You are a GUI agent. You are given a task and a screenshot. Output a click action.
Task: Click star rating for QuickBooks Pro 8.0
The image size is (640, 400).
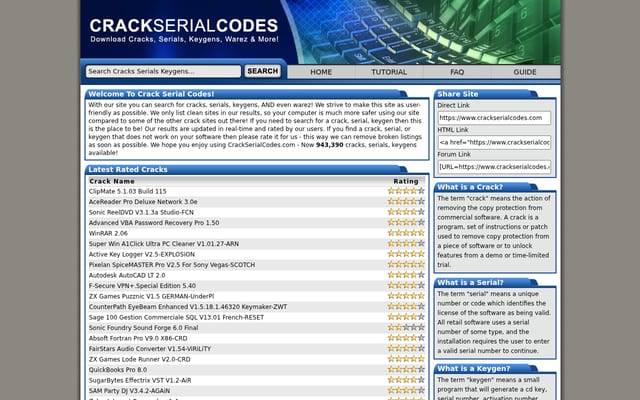(x=406, y=369)
